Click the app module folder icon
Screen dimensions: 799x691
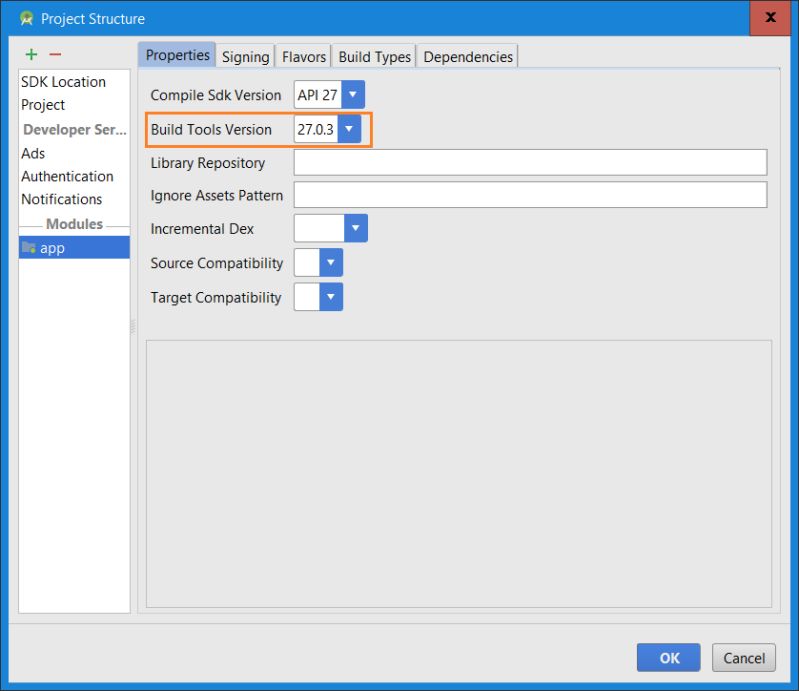coord(29,248)
